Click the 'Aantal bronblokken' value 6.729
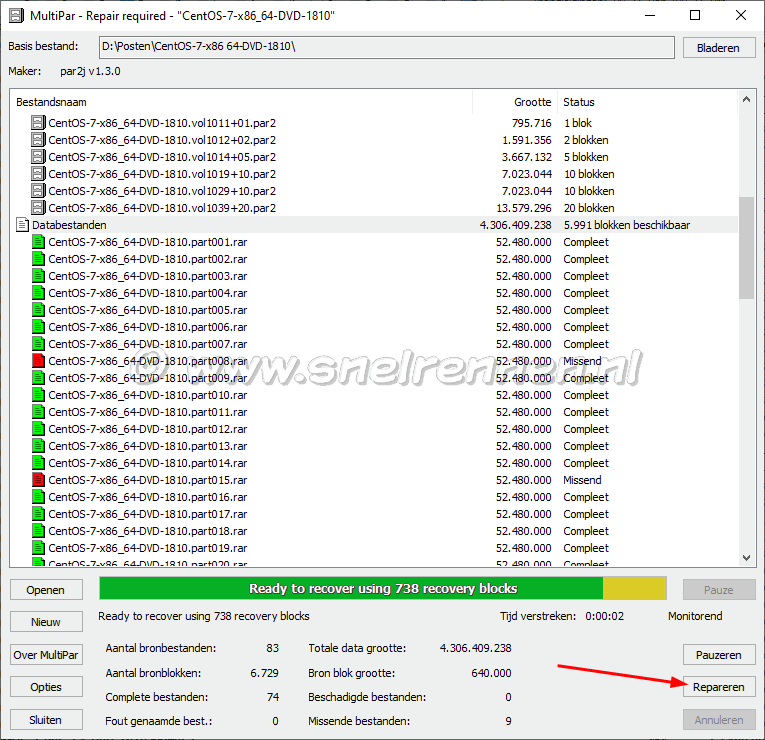765x740 pixels. [x=264, y=673]
